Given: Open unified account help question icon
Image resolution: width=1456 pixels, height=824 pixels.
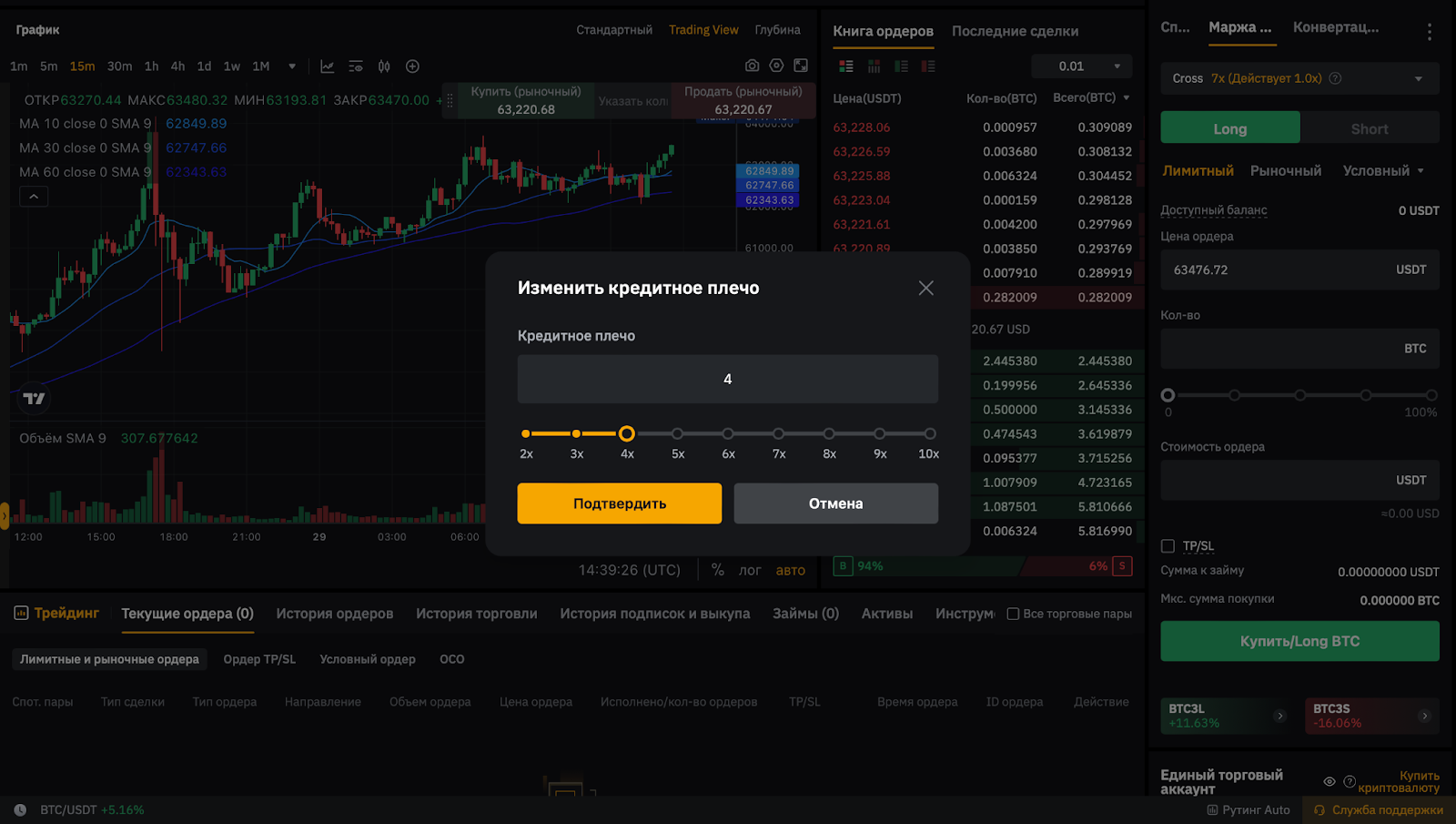Looking at the screenshot, I should tap(1350, 781).
